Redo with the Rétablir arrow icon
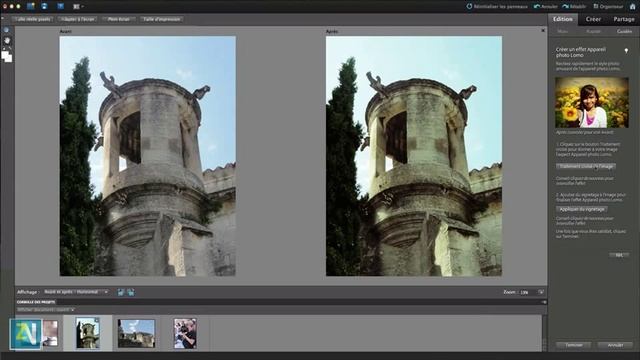Screen dimensions: 640x360 coord(565,6)
